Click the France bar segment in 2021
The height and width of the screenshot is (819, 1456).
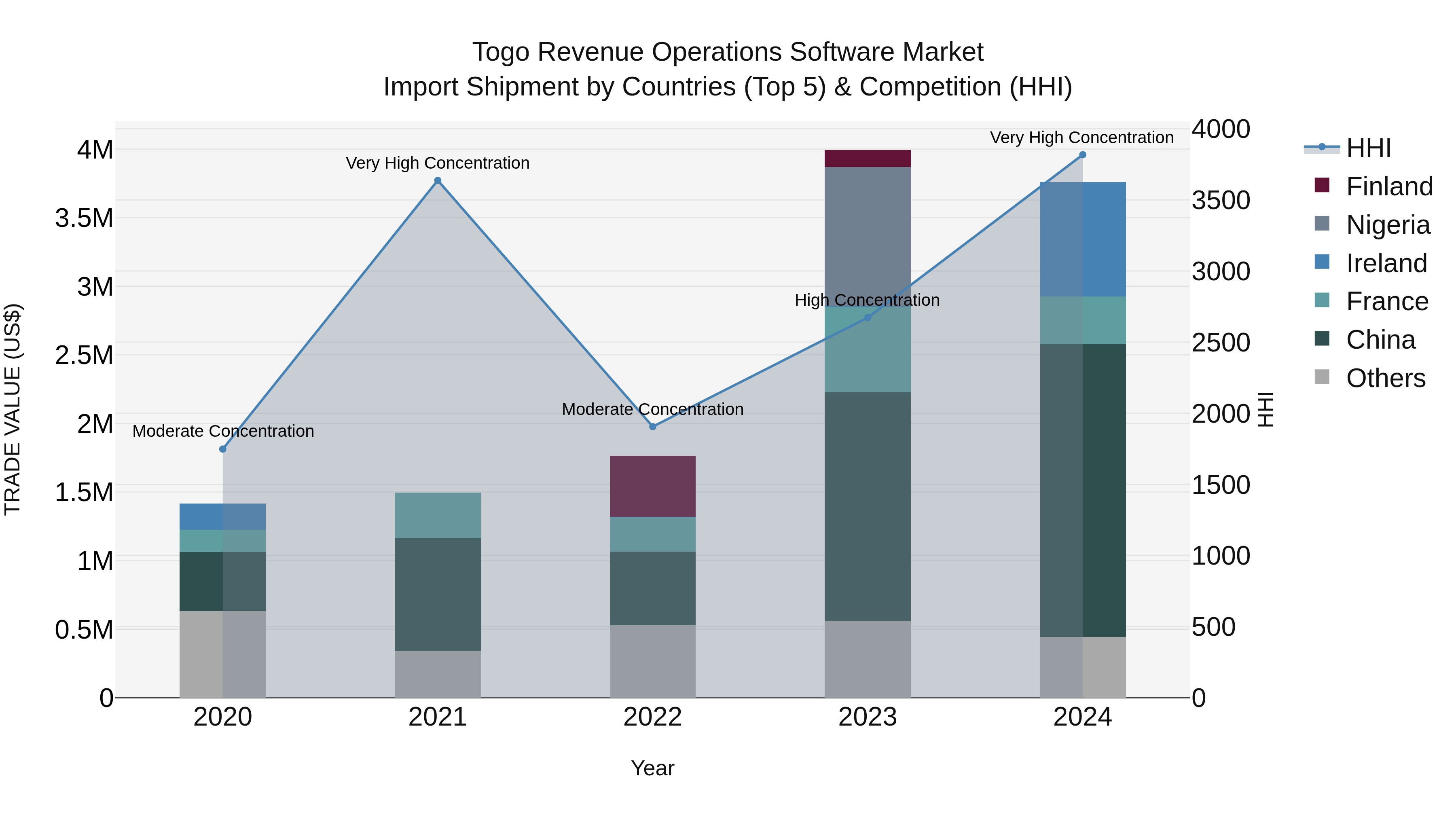(x=438, y=516)
